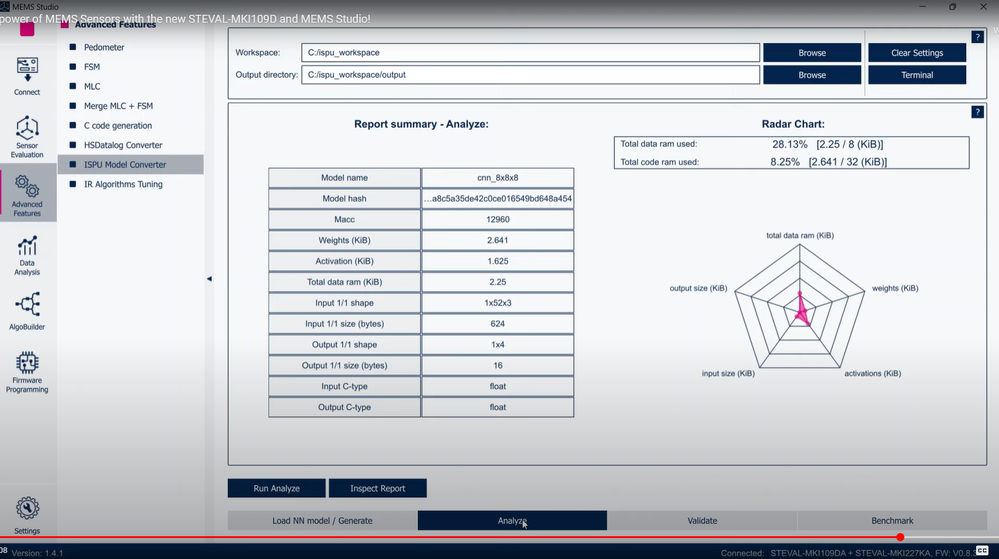
Task: Click the video progress scrubber handle
Action: click(x=900, y=537)
